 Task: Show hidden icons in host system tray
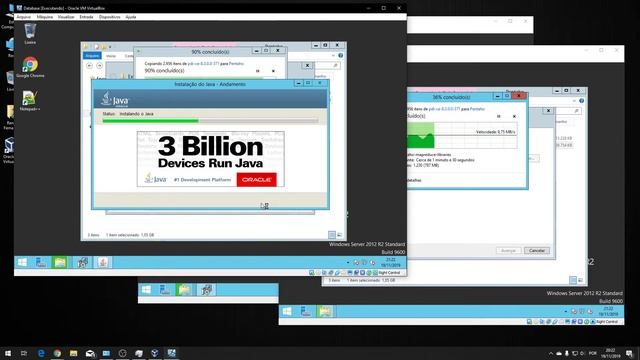(551, 353)
